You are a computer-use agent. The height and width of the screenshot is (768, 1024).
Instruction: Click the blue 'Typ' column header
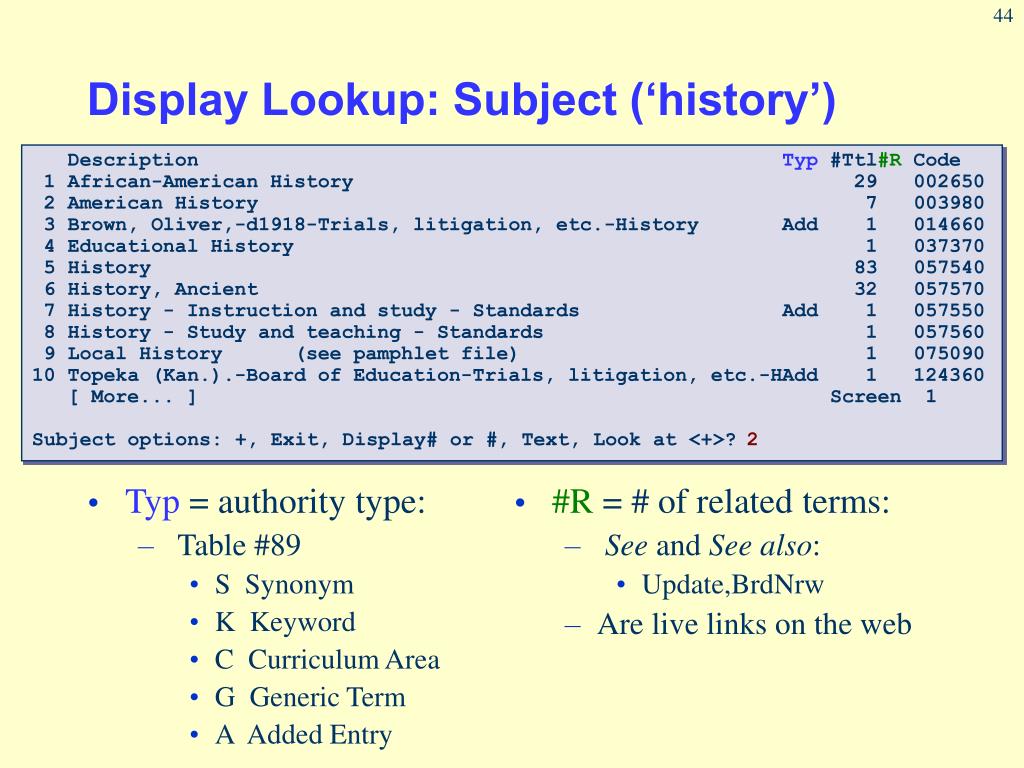coord(800,161)
